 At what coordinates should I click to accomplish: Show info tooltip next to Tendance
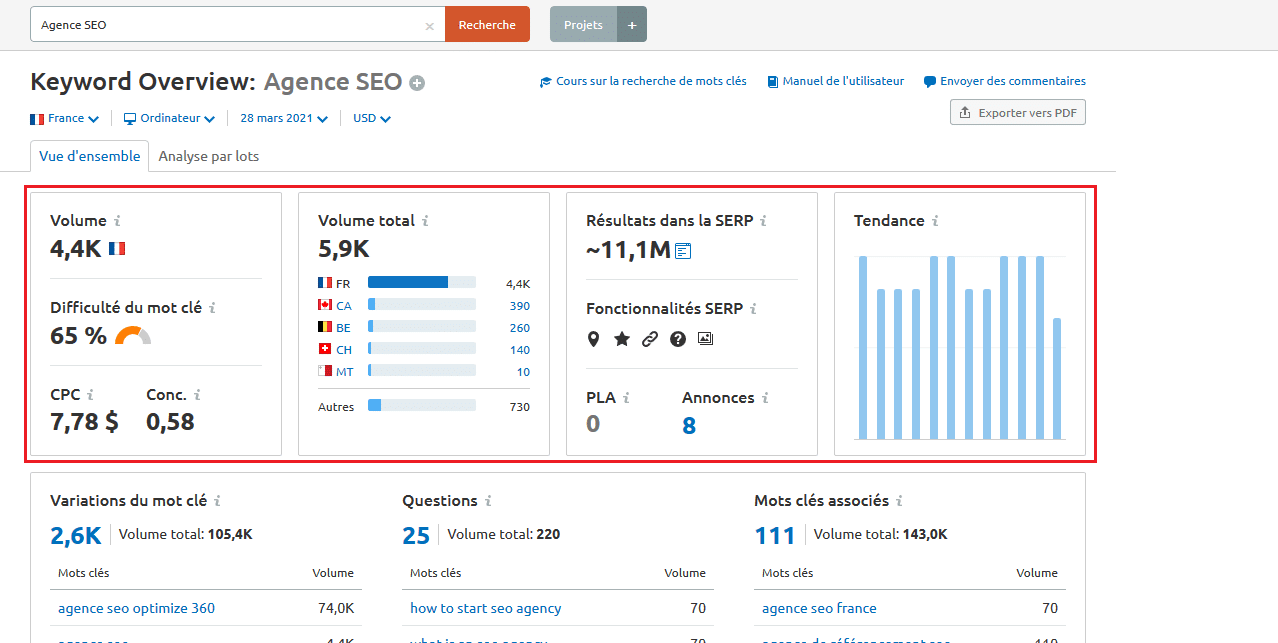coord(935,221)
